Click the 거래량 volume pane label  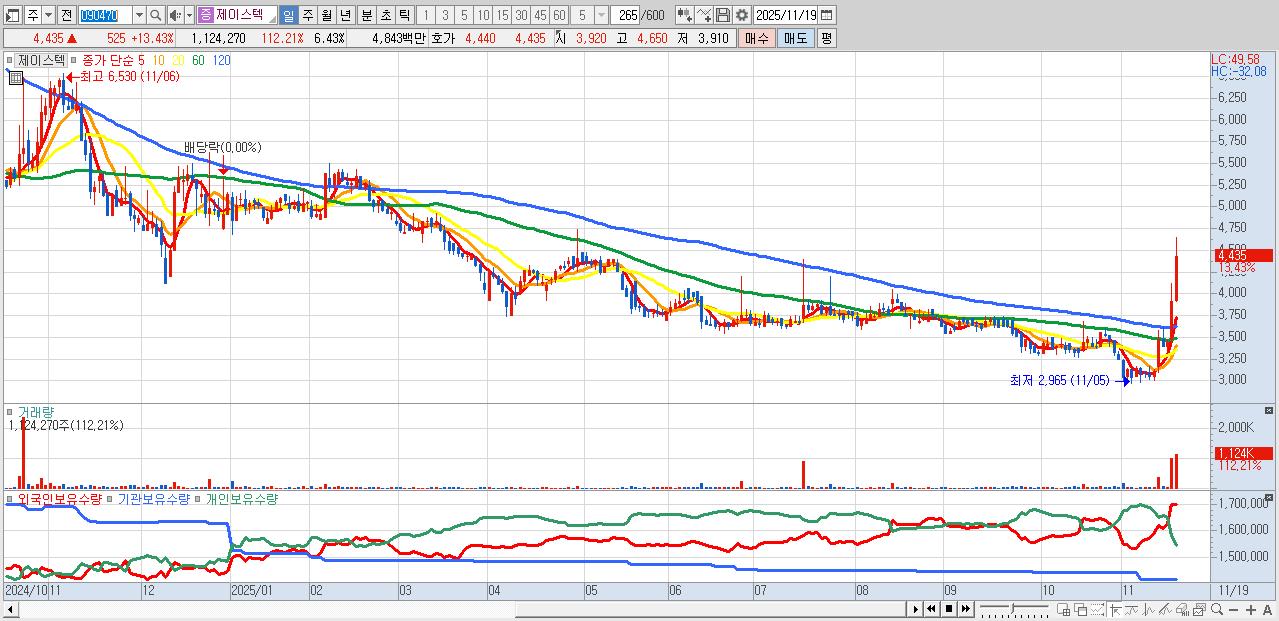coord(35,411)
